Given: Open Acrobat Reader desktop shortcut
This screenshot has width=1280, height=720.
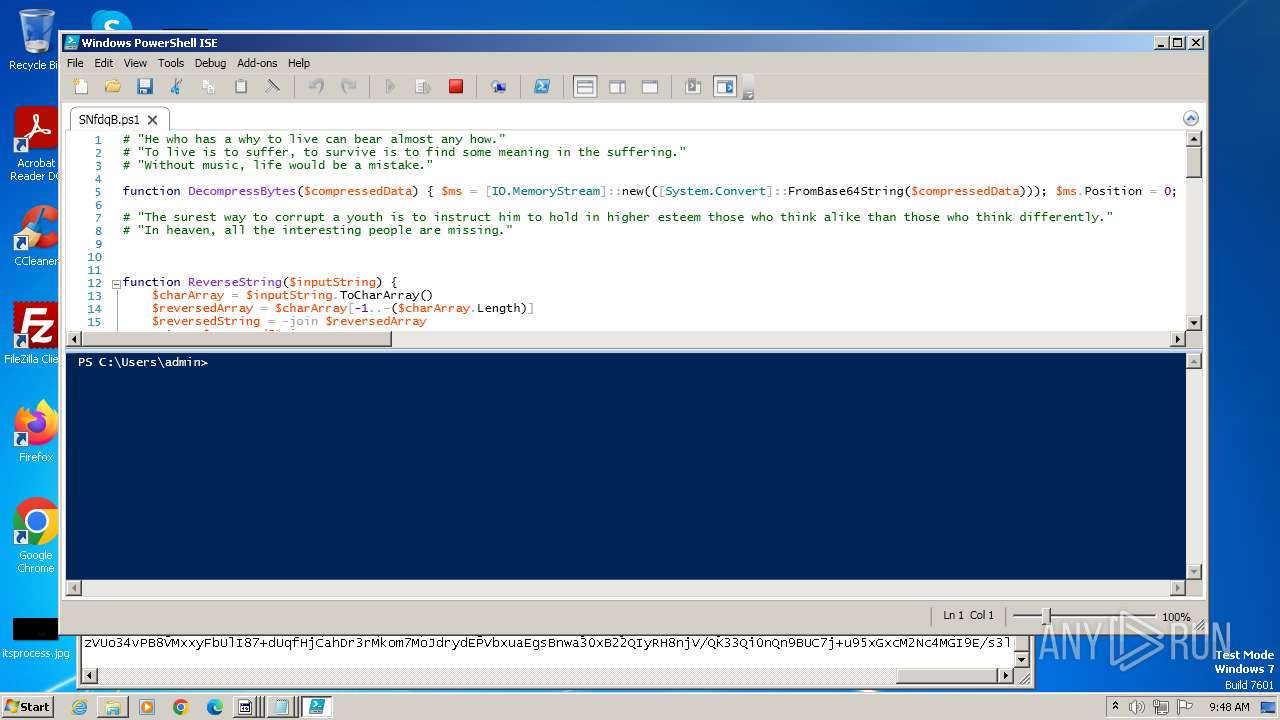Looking at the screenshot, I should point(36,144).
